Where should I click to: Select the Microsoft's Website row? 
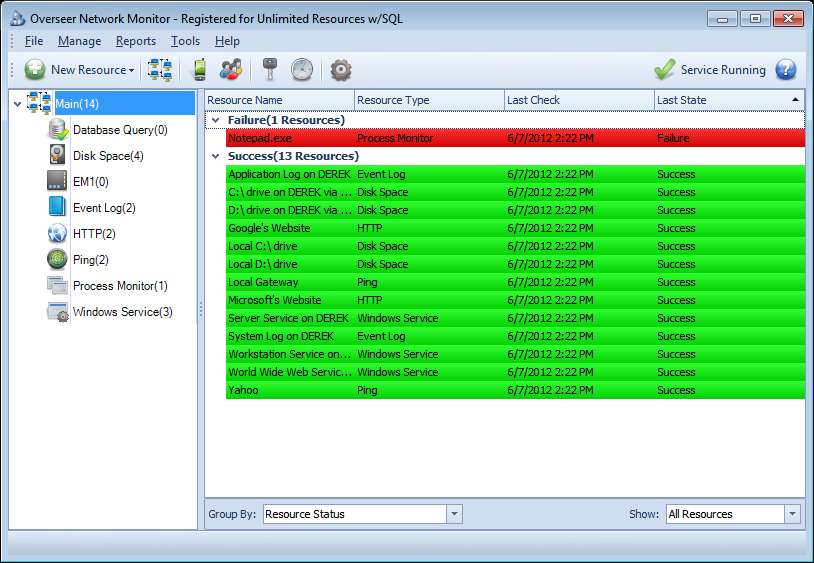pyautogui.click(x=515, y=300)
